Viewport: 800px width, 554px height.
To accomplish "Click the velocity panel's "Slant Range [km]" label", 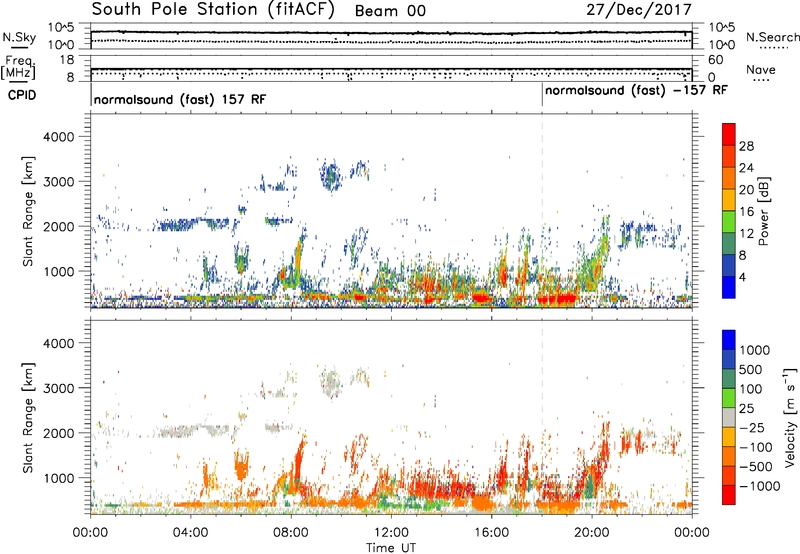I will click(x=28, y=417).
